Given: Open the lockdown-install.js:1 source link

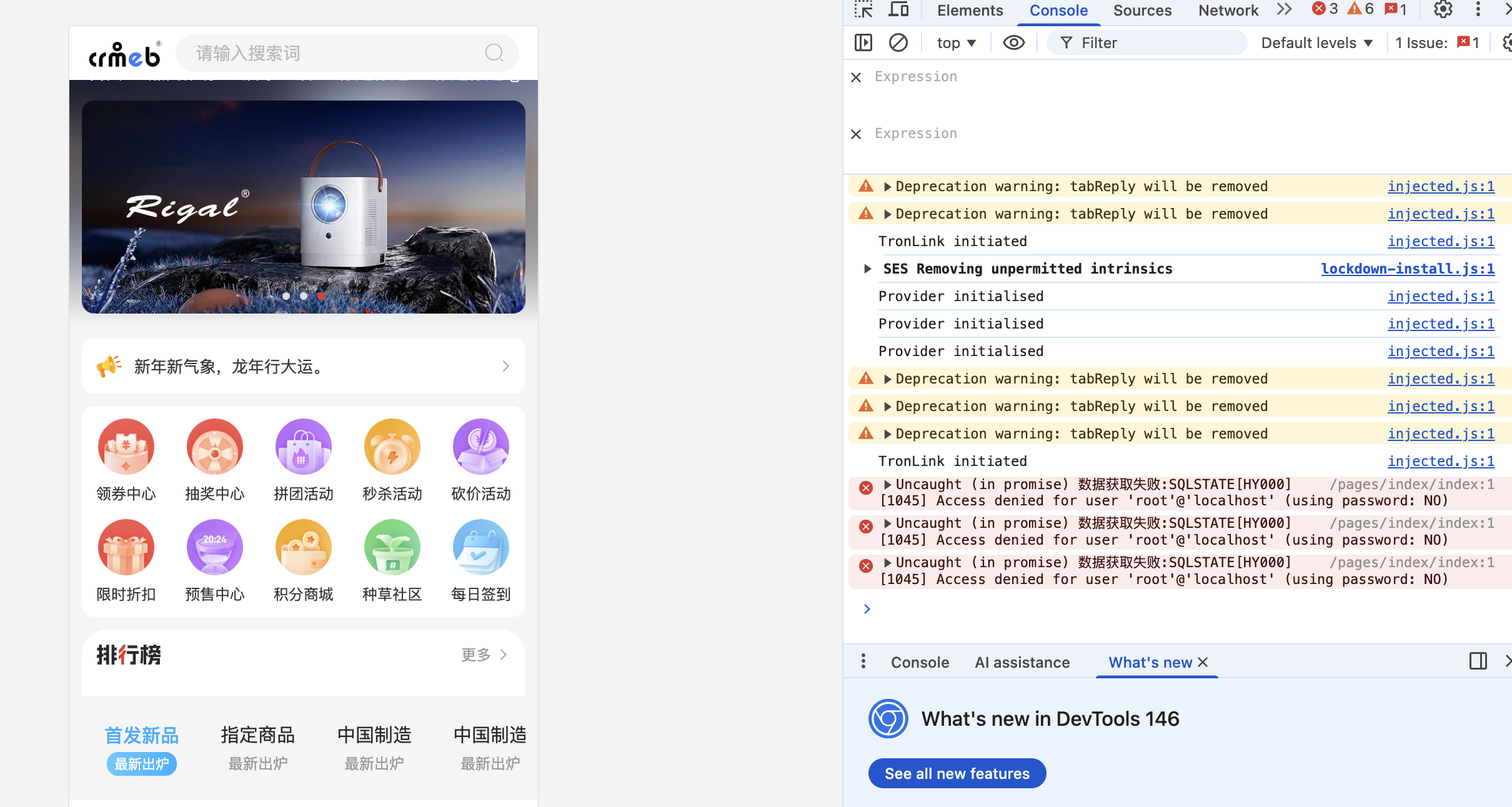Looking at the screenshot, I should click(x=1407, y=269).
